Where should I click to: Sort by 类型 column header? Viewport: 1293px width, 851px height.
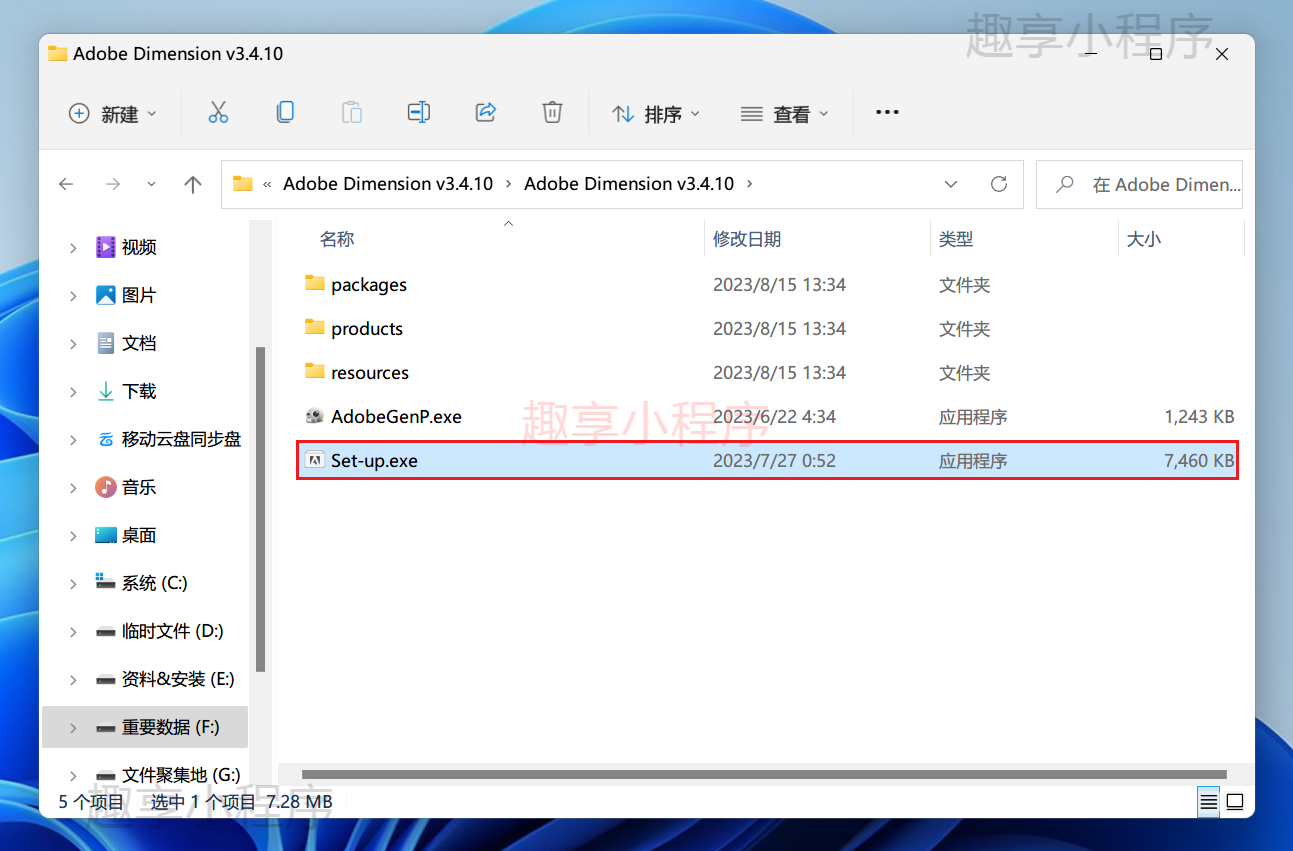(956, 239)
